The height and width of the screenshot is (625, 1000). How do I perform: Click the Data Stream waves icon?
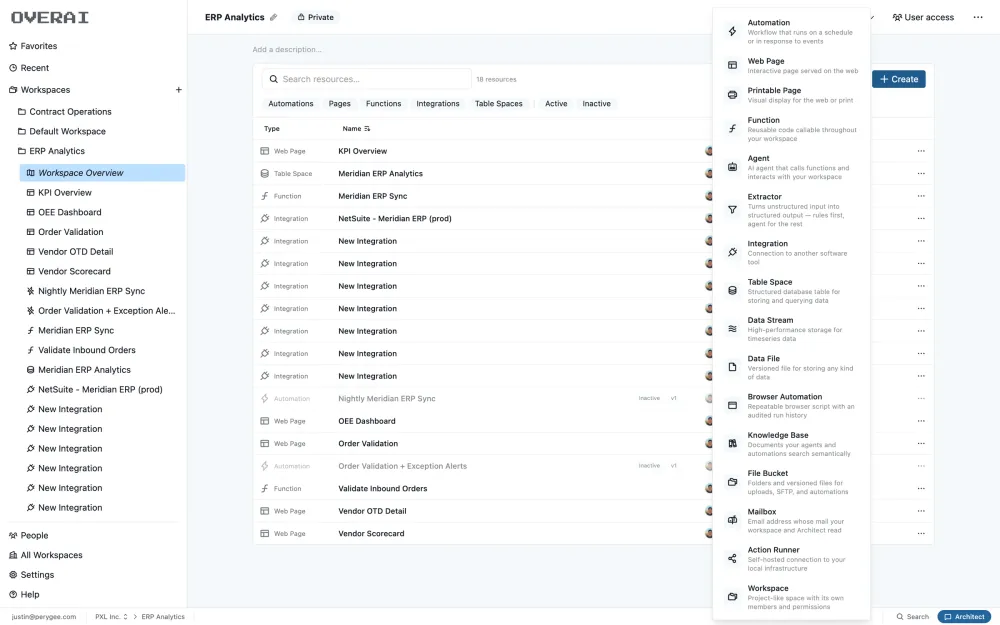click(732, 328)
